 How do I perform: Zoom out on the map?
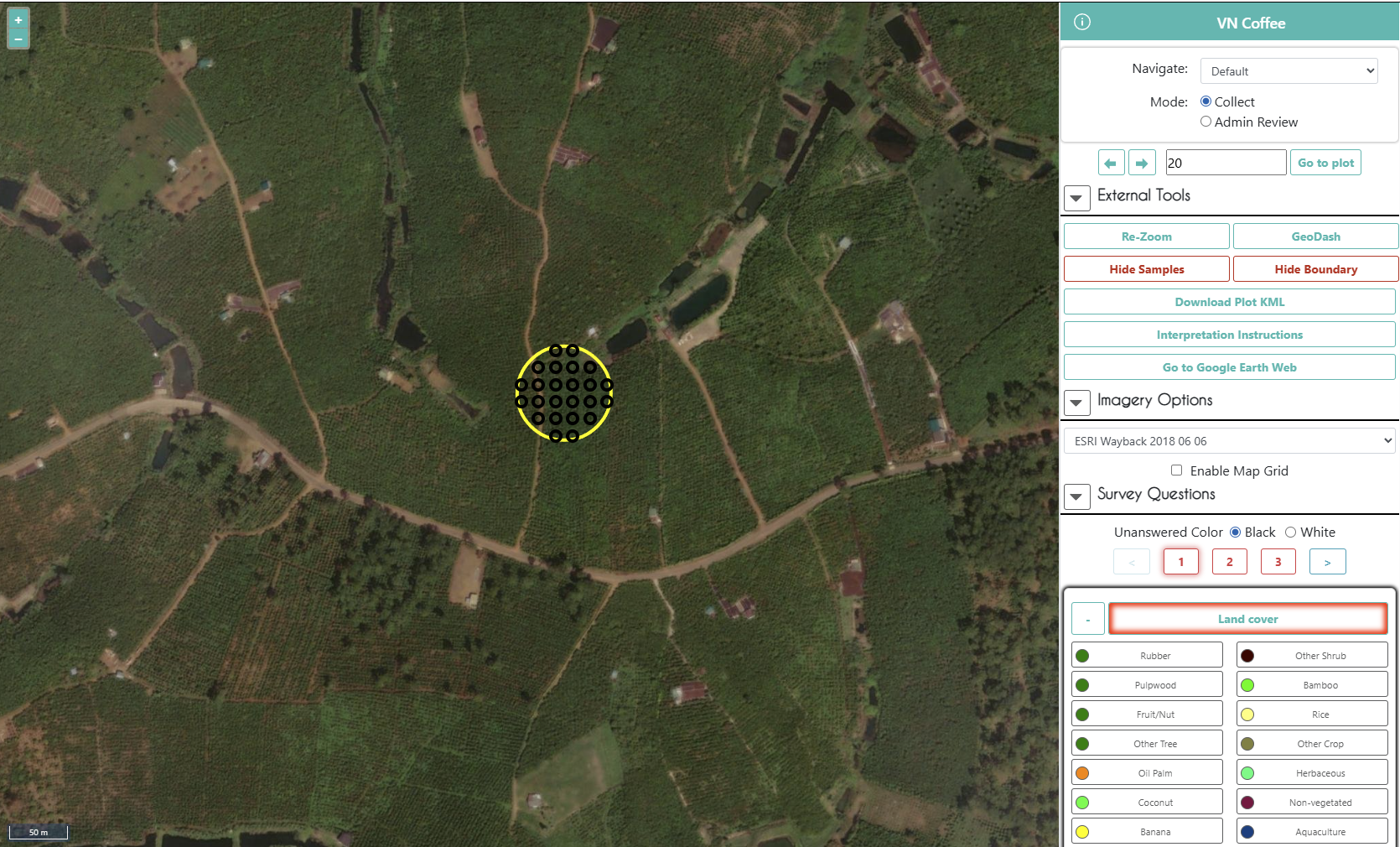18,38
